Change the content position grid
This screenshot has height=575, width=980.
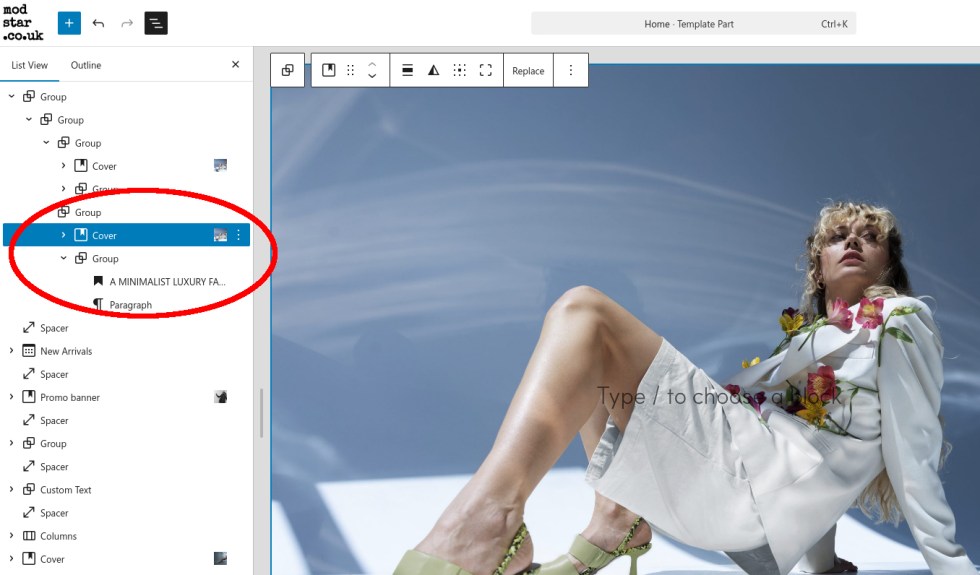pyautogui.click(x=459, y=70)
